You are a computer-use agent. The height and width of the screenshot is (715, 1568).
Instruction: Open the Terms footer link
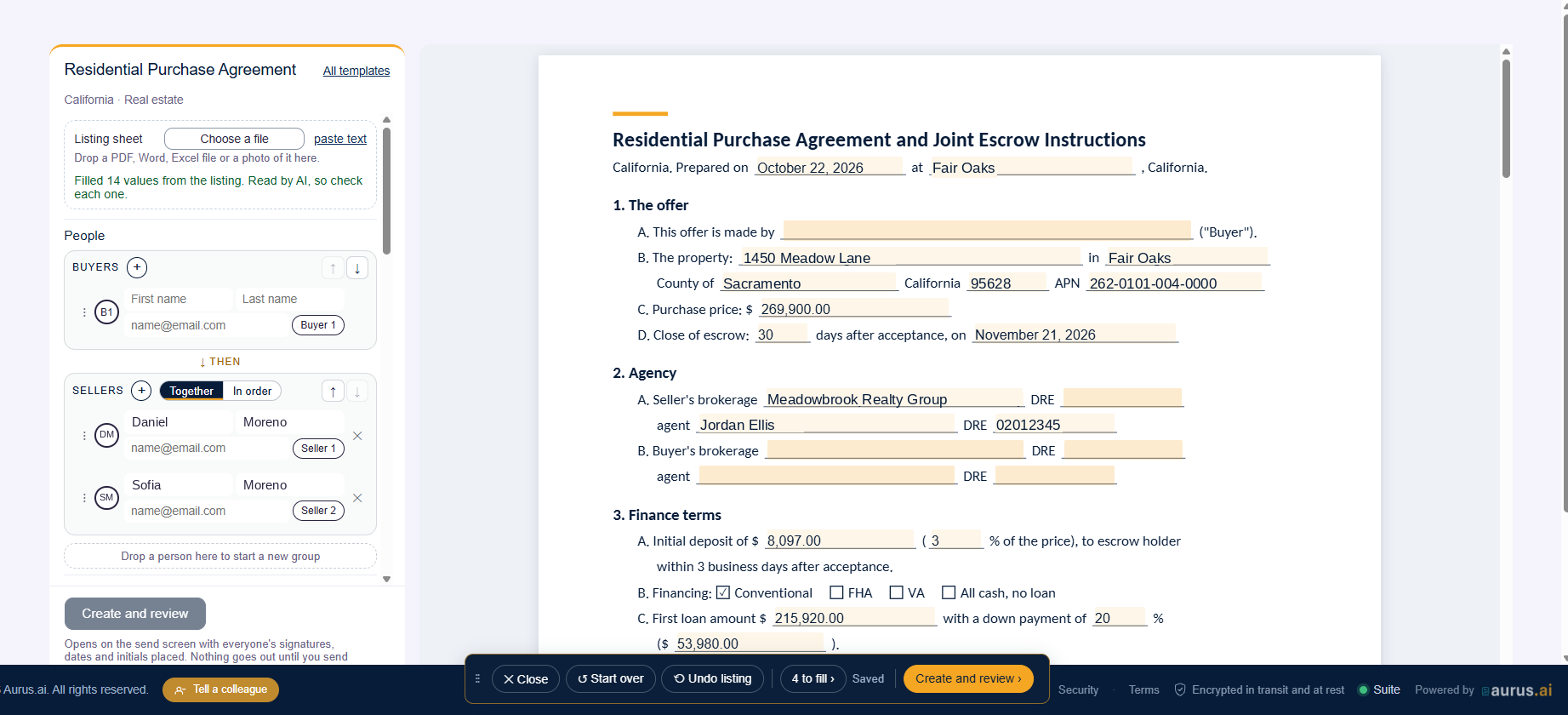click(1143, 689)
